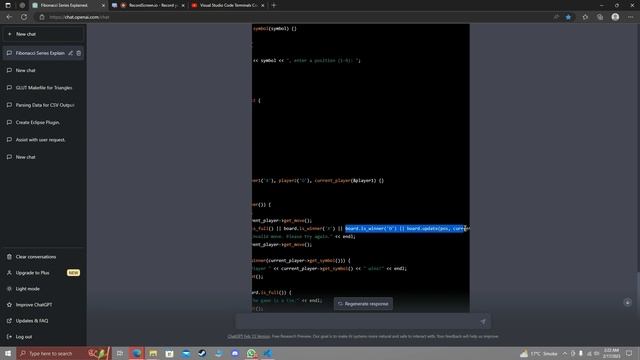Open notifications center in taskbar
640x360 pixels.
[x=629, y=353]
